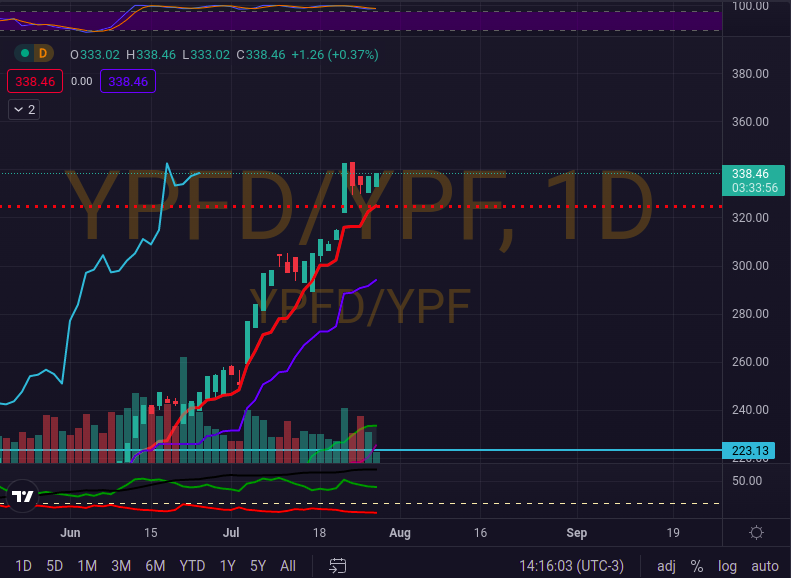
Task: Select the 6M date range
Action: pyautogui.click(x=155, y=566)
